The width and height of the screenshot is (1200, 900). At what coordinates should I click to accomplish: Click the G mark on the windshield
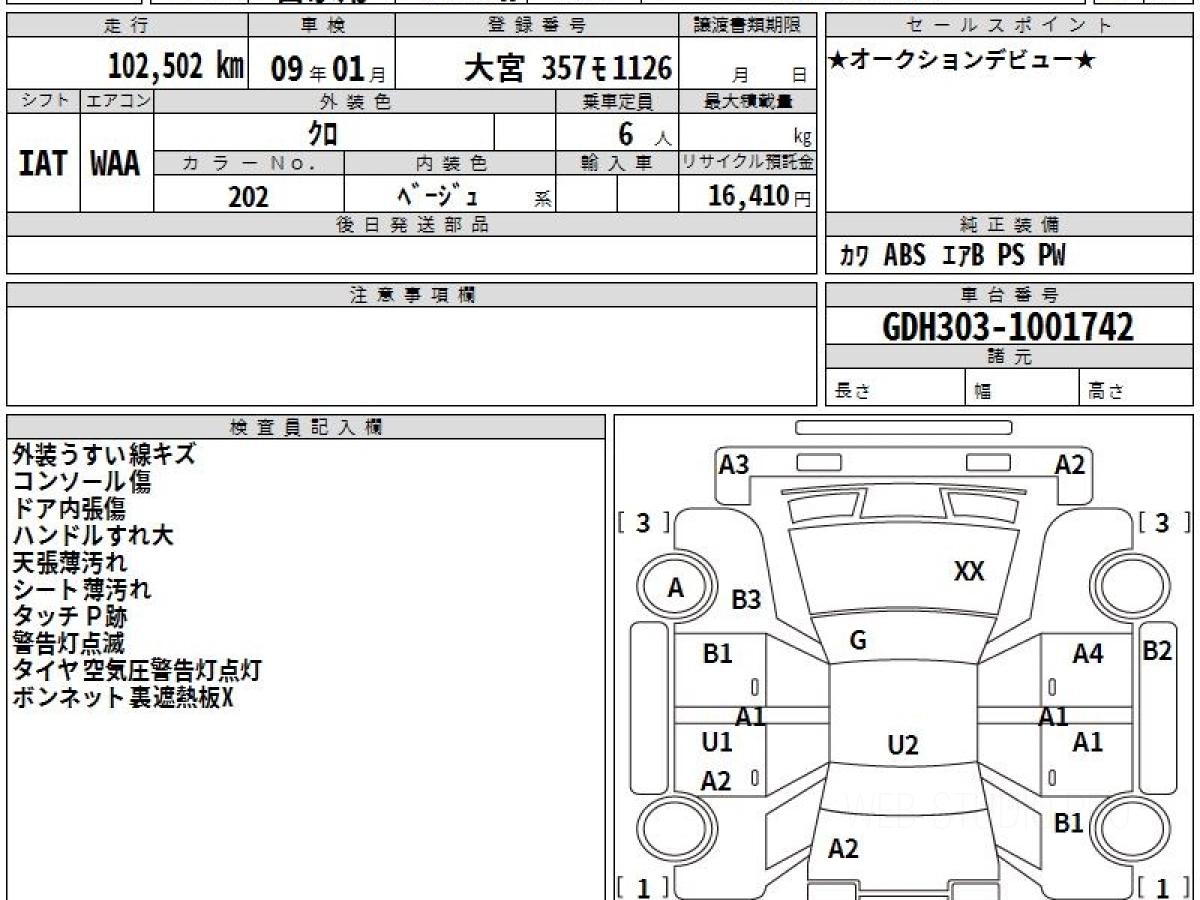(858, 642)
